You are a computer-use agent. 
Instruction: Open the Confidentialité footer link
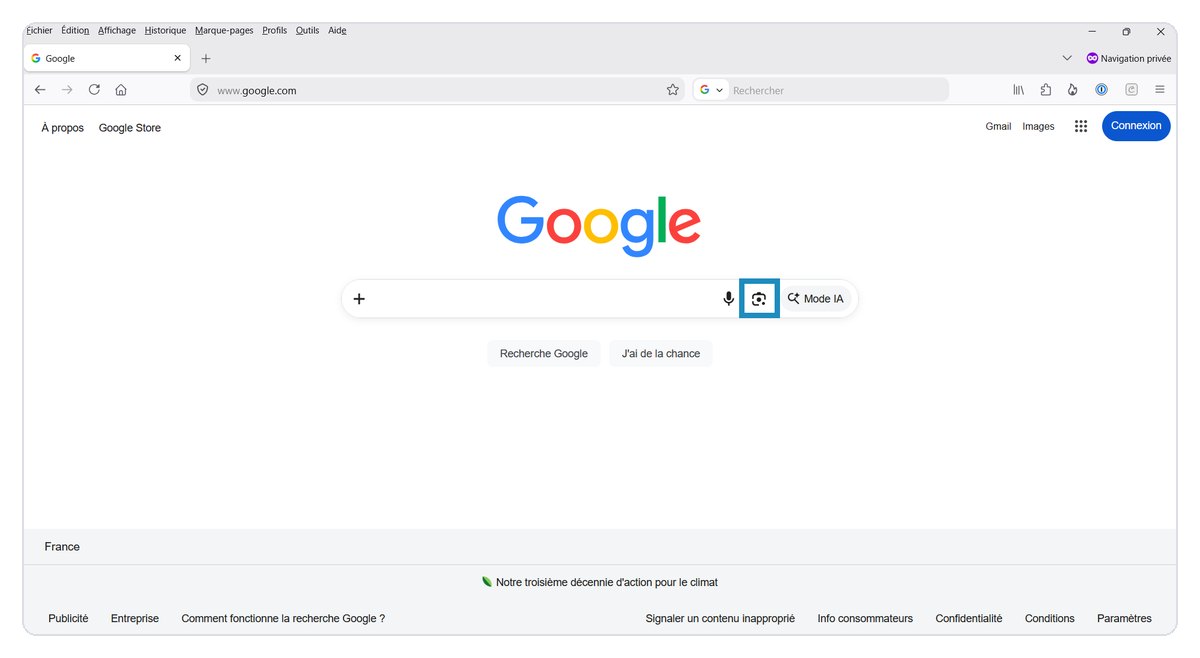coord(969,618)
